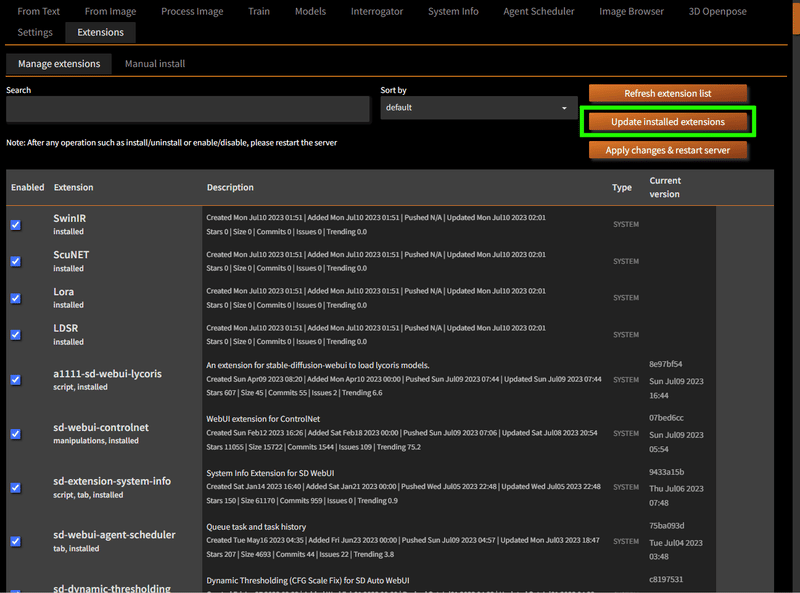
Task: Toggle sd-webui-controlnet enabled checkbox
Action: [x=16, y=434]
